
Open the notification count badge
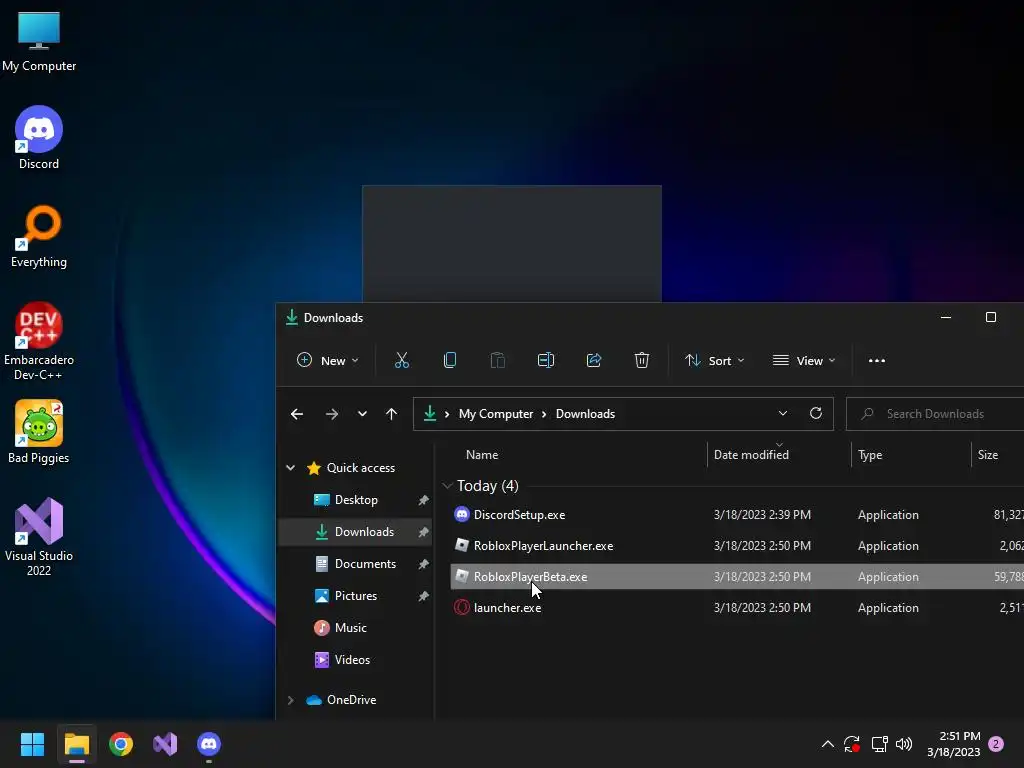pos(996,744)
